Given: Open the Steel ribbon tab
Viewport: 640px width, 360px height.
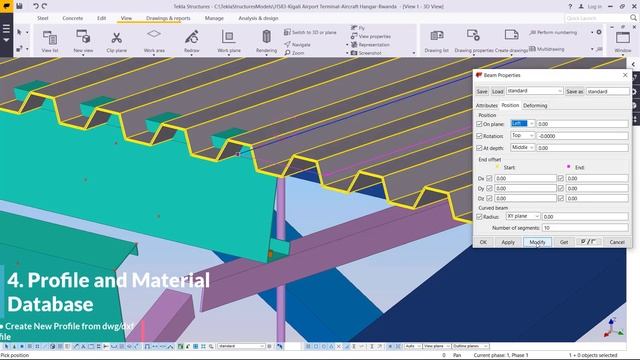Looking at the screenshot, I should (x=42, y=18).
